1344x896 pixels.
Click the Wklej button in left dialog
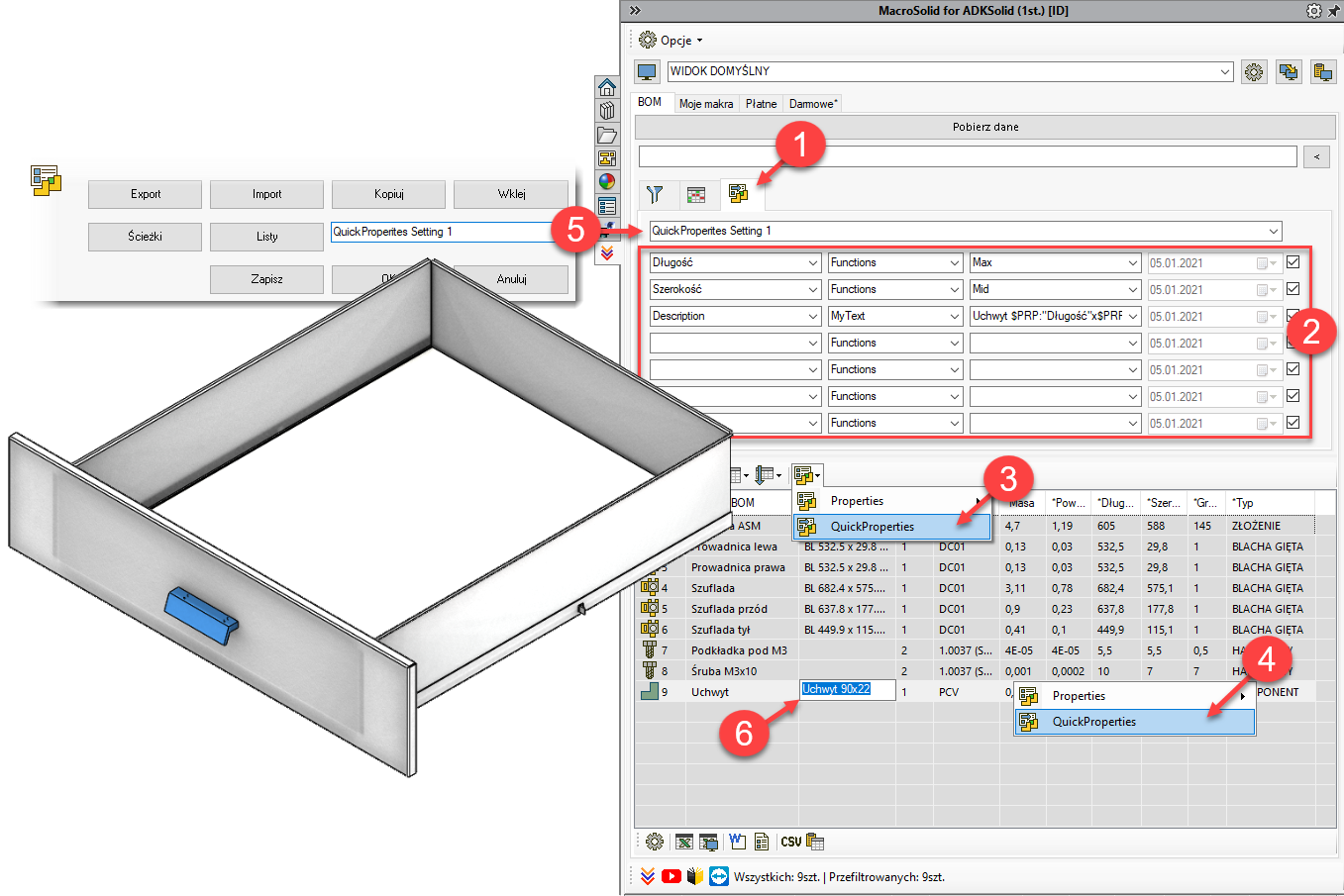click(x=511, y=194)
